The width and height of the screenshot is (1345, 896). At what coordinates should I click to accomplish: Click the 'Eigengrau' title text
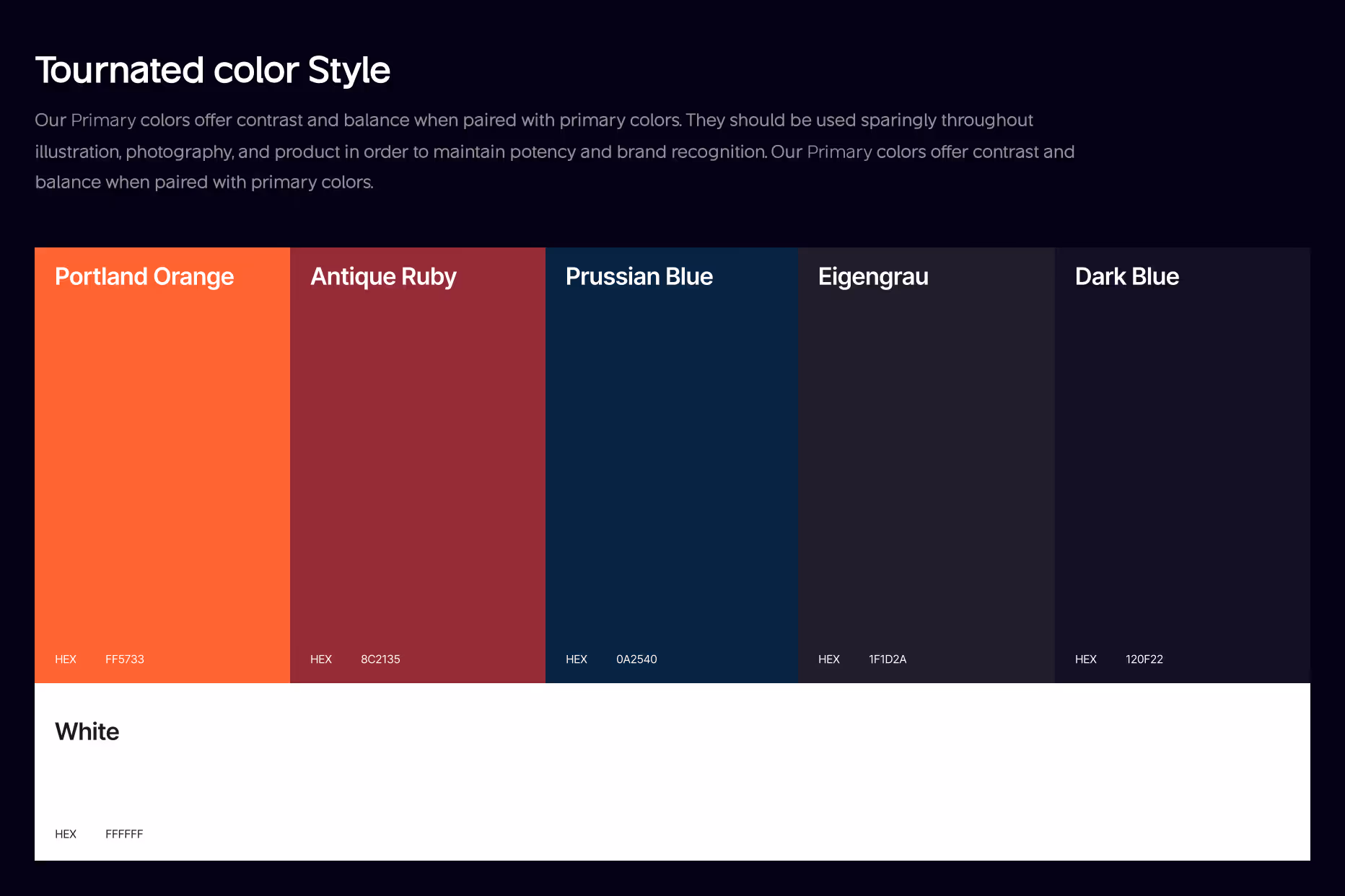873,277
